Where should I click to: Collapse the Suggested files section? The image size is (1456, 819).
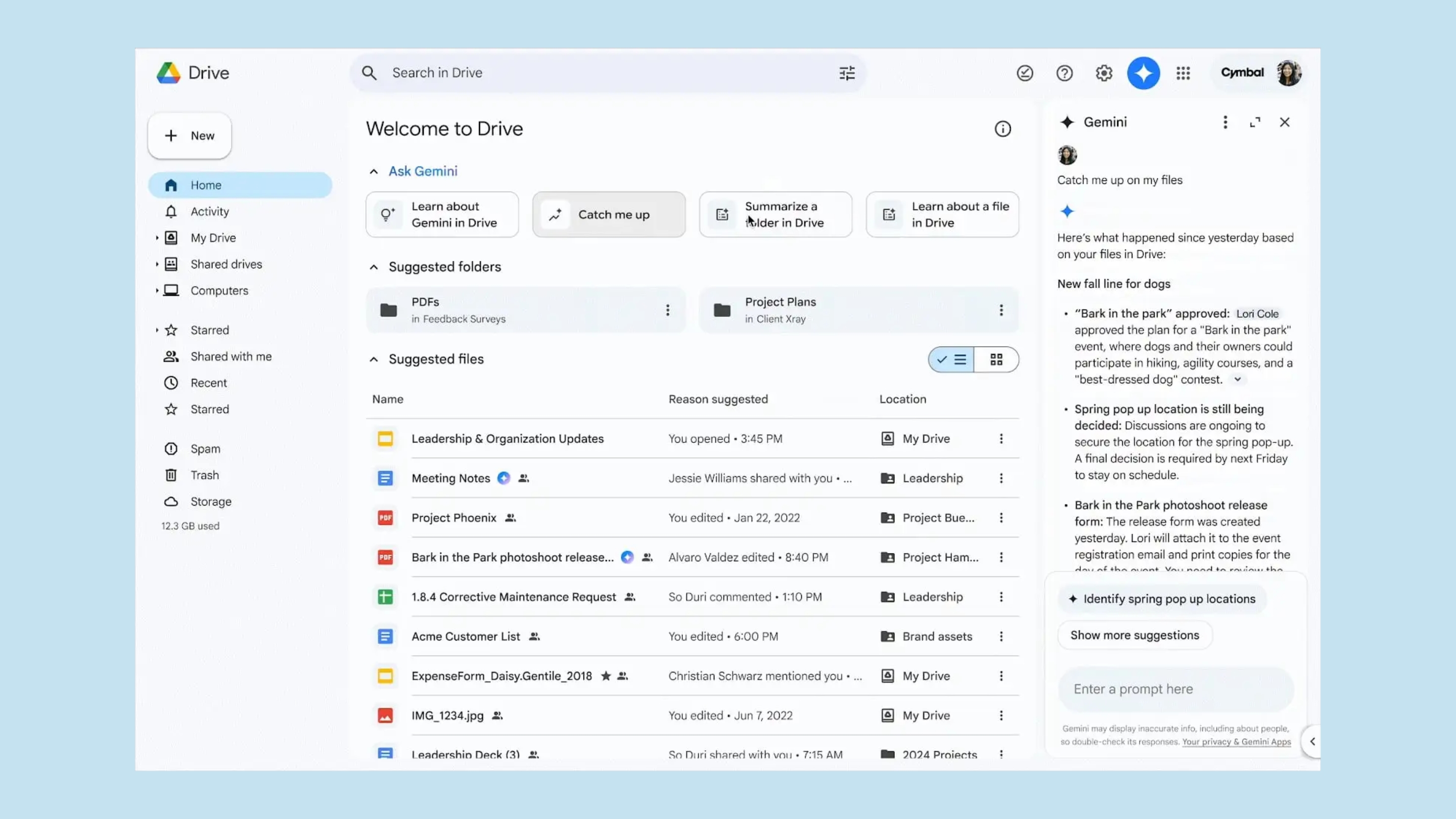pyautogui.click(x=374, y=359)
